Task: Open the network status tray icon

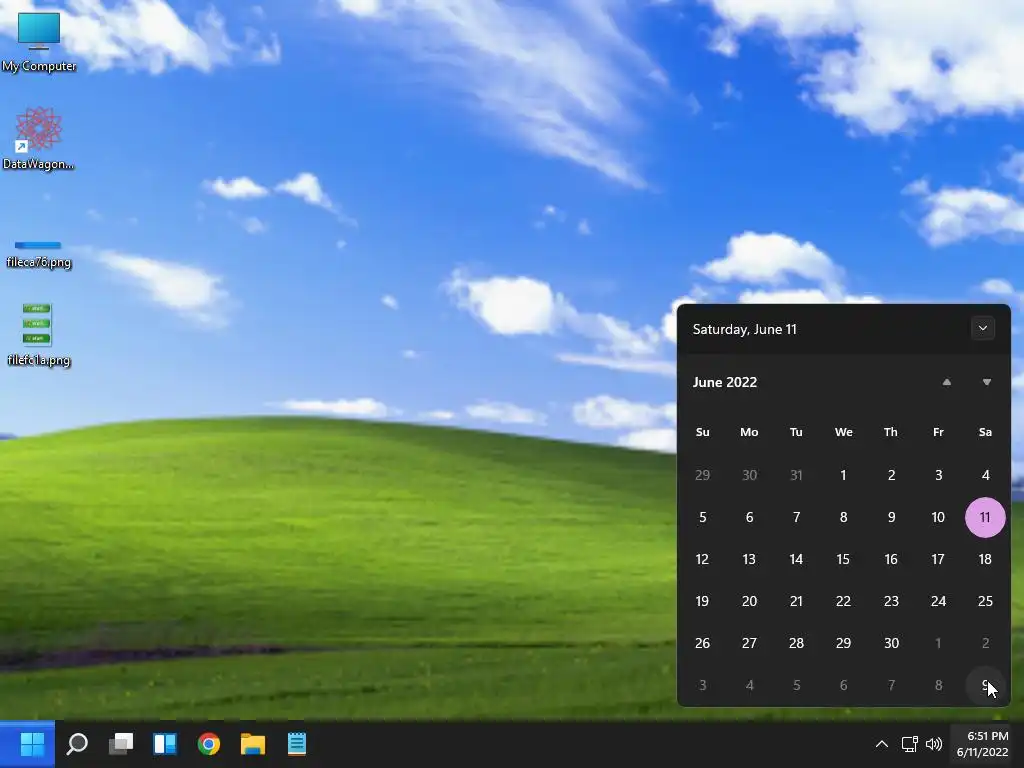Action: [909, 744]
